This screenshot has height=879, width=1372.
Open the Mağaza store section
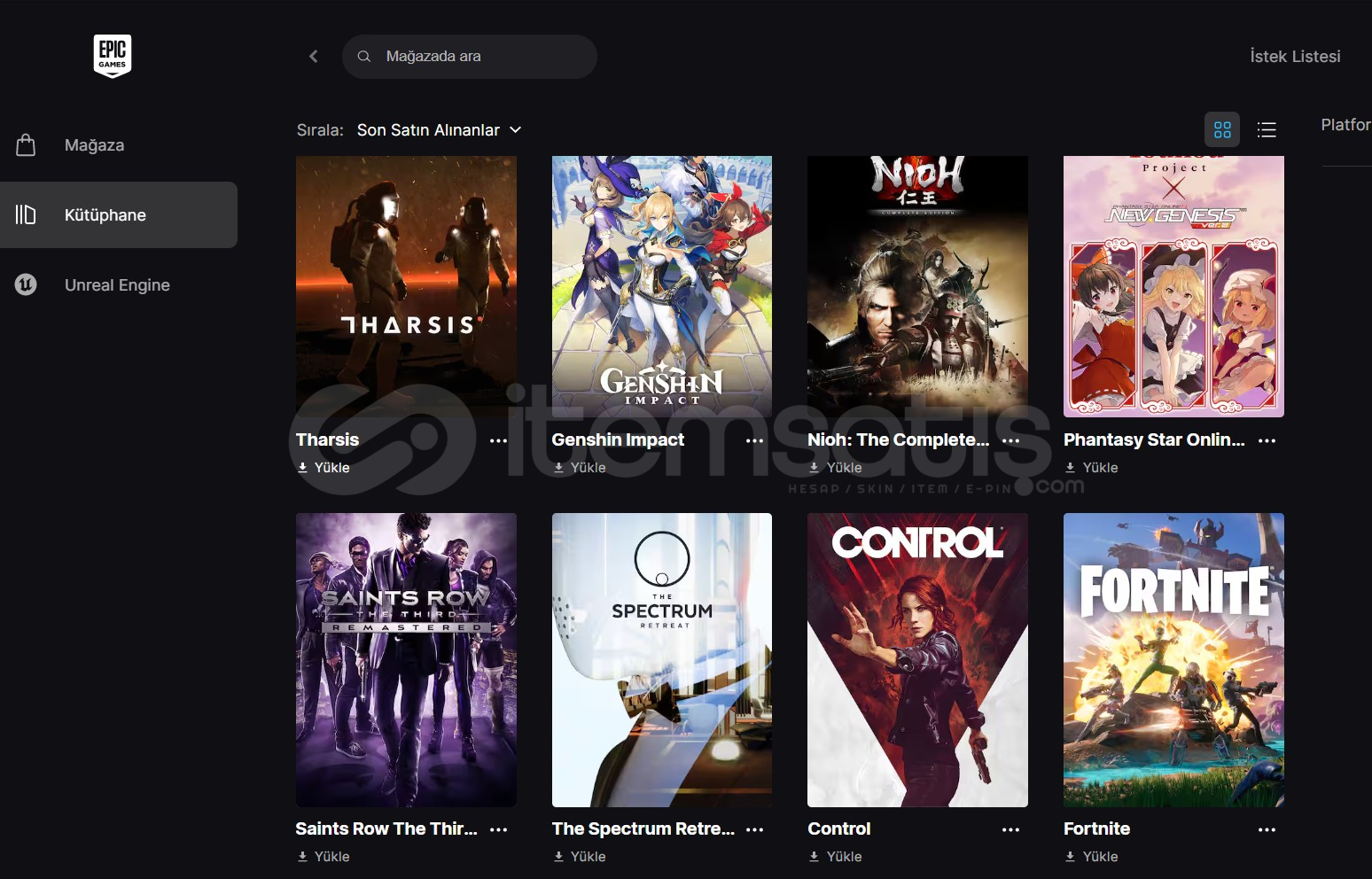(x=119, y=144)
